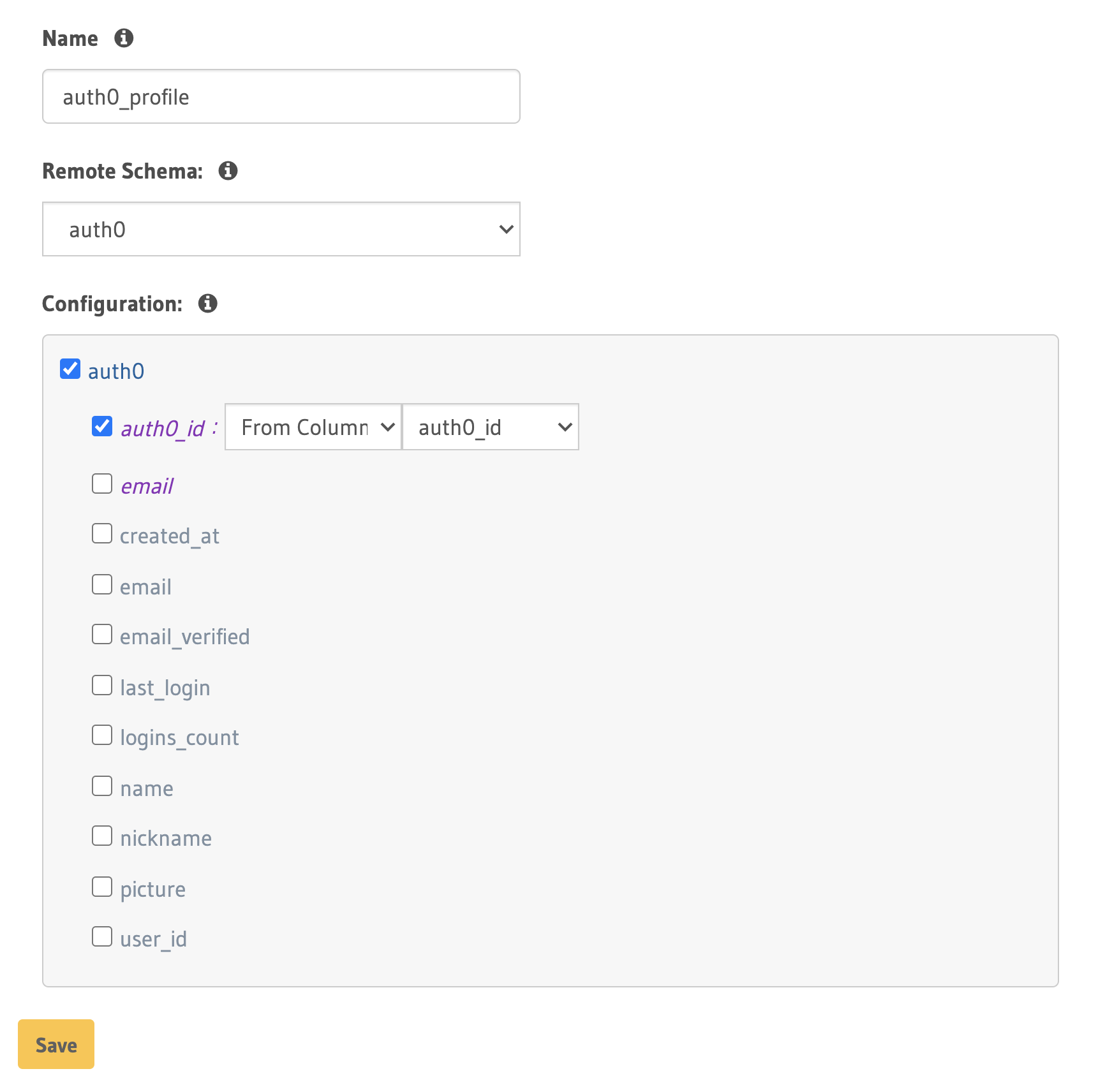
Task: Click the Configuration info icon
Action: (207, 304)
